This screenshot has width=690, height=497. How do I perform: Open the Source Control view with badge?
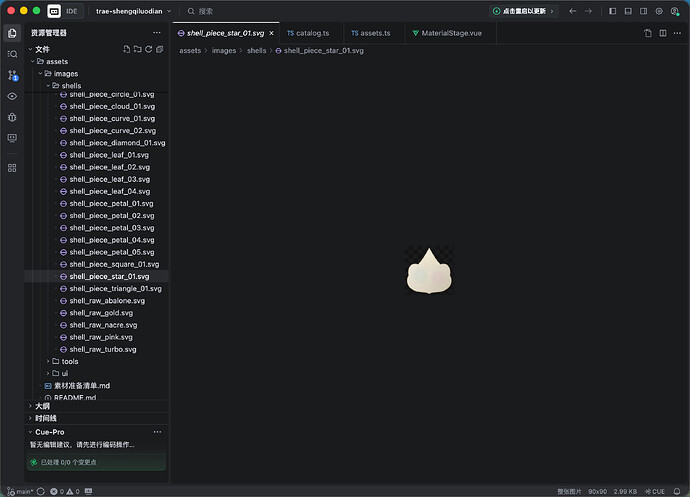pyautogui.click(x=12, y=75)
